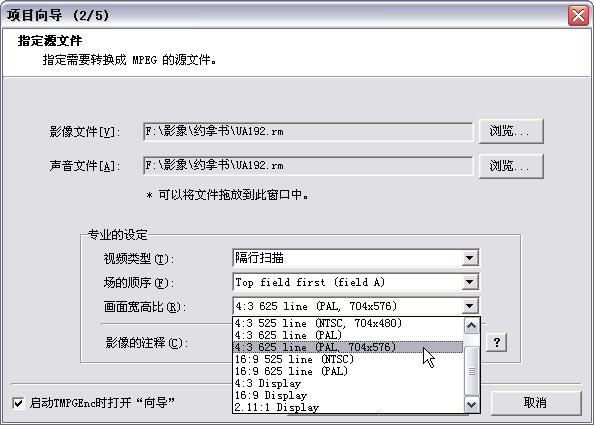Click 浏览 button for 影像文件
This screenshot has height=425, width=594.
pyautogui.click(x=511, y=131)
